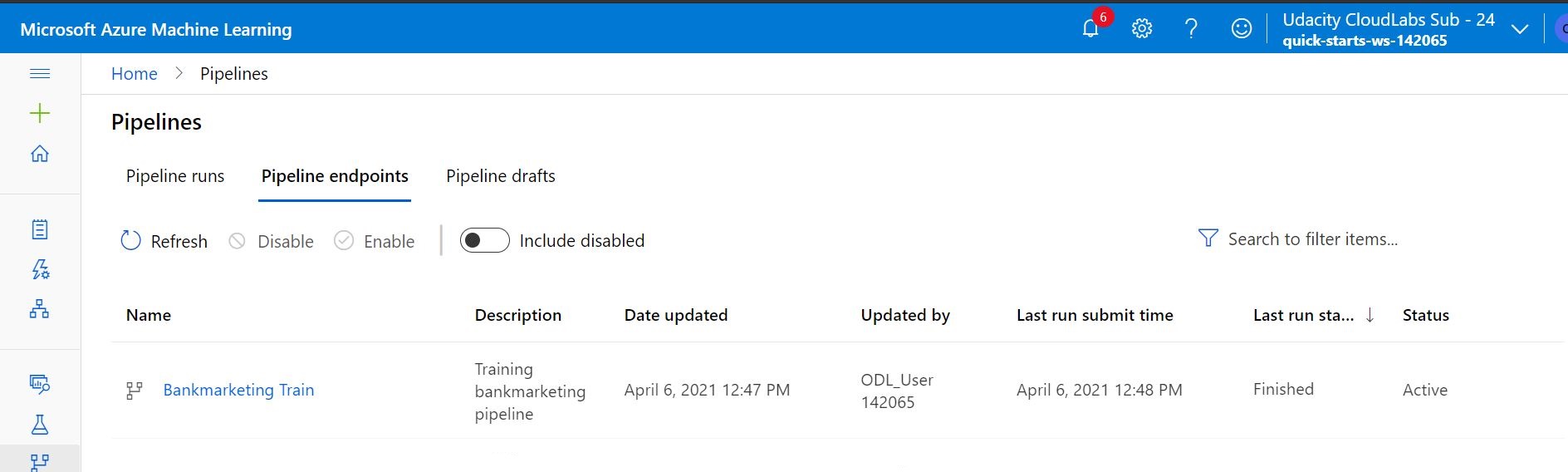The image size is (1568, 472).
Task: Send feedback via smiley icon
Action: [1242, 28]
